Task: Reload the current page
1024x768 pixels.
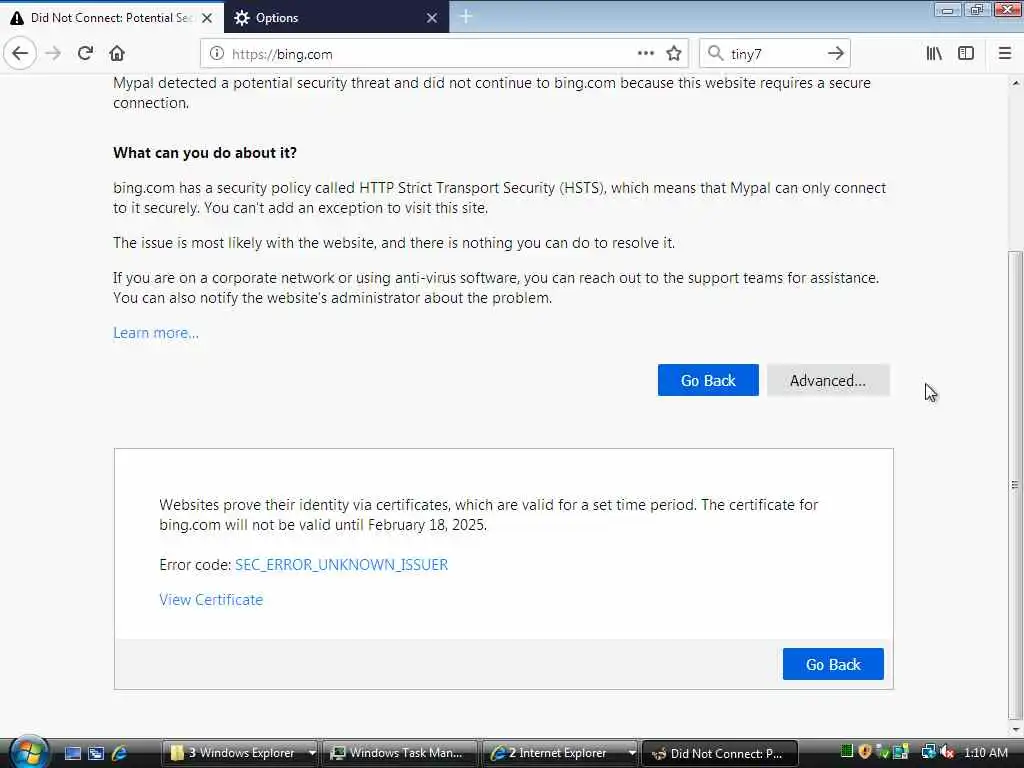Action: tap(85, 54)
